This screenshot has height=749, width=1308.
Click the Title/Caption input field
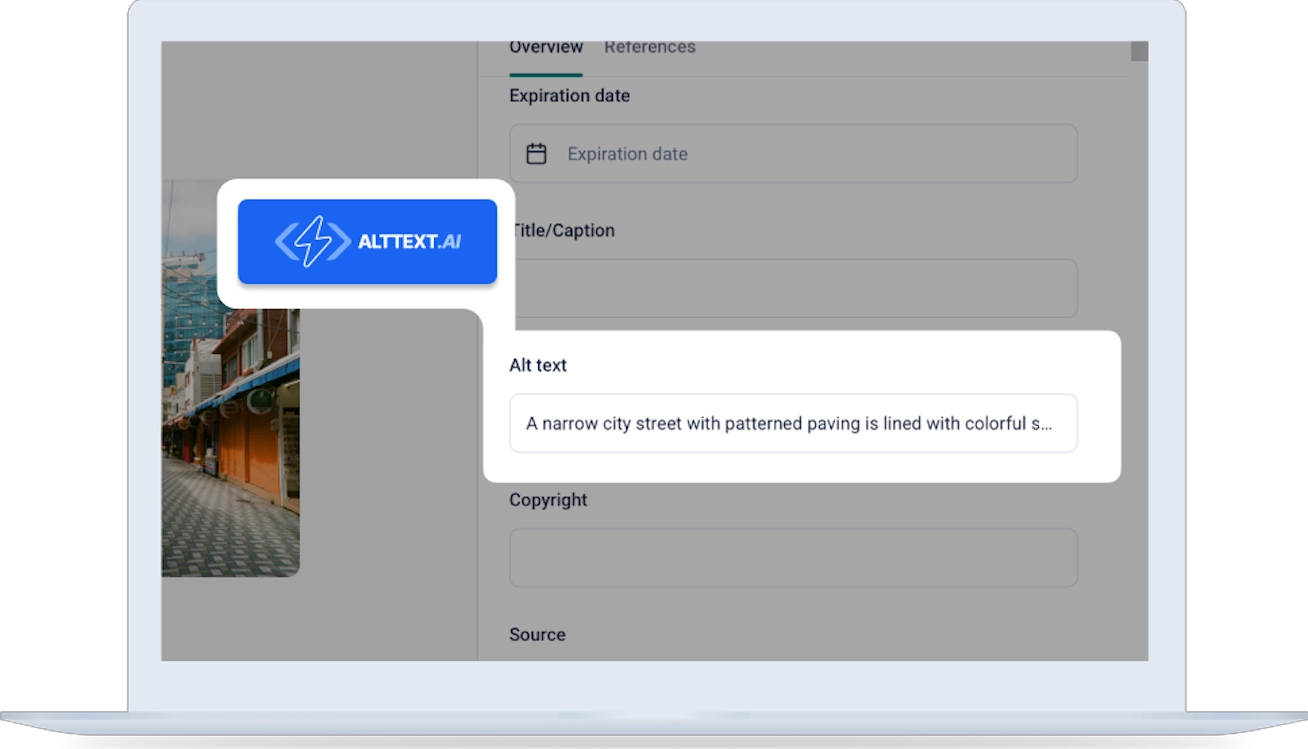tap(796, 288)
